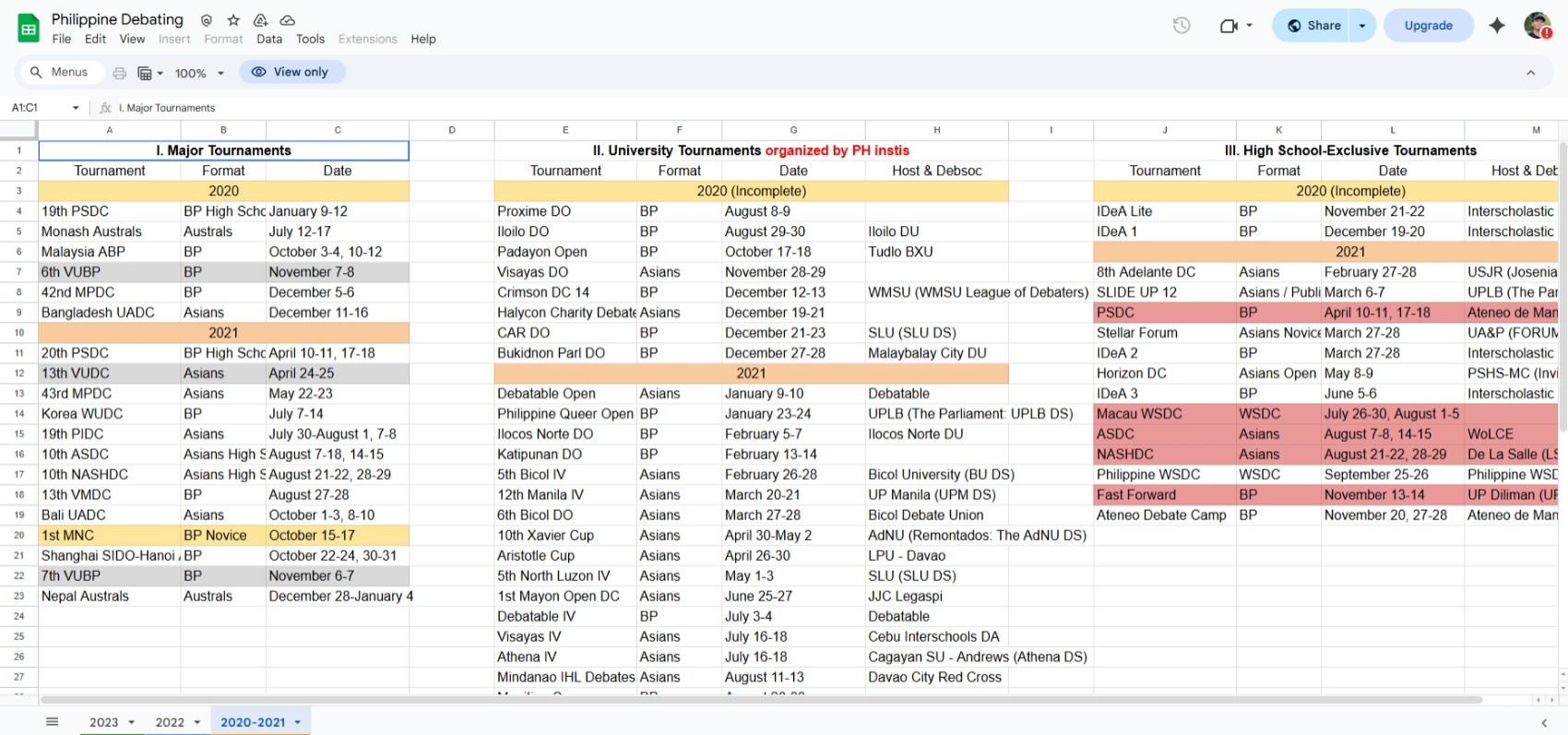Screen dimensions: 1568x735
Task: Click the Upgrade button
Action: point(1428,26)
